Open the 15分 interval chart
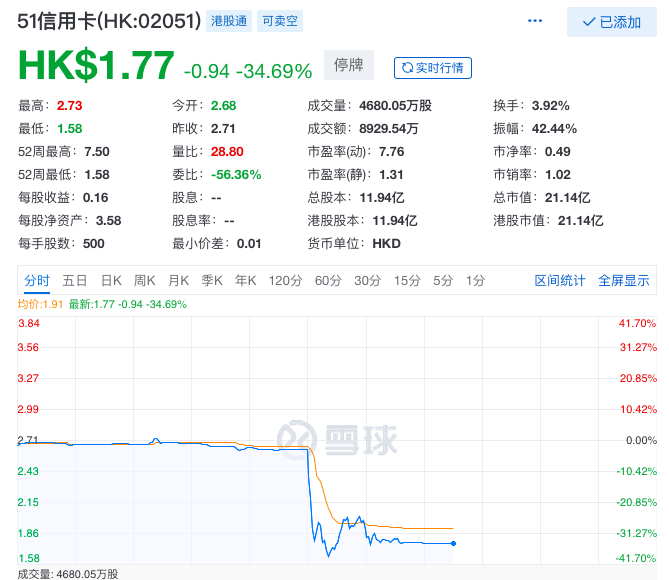Viewport: 669px width, 580px height. click(407, 280)
